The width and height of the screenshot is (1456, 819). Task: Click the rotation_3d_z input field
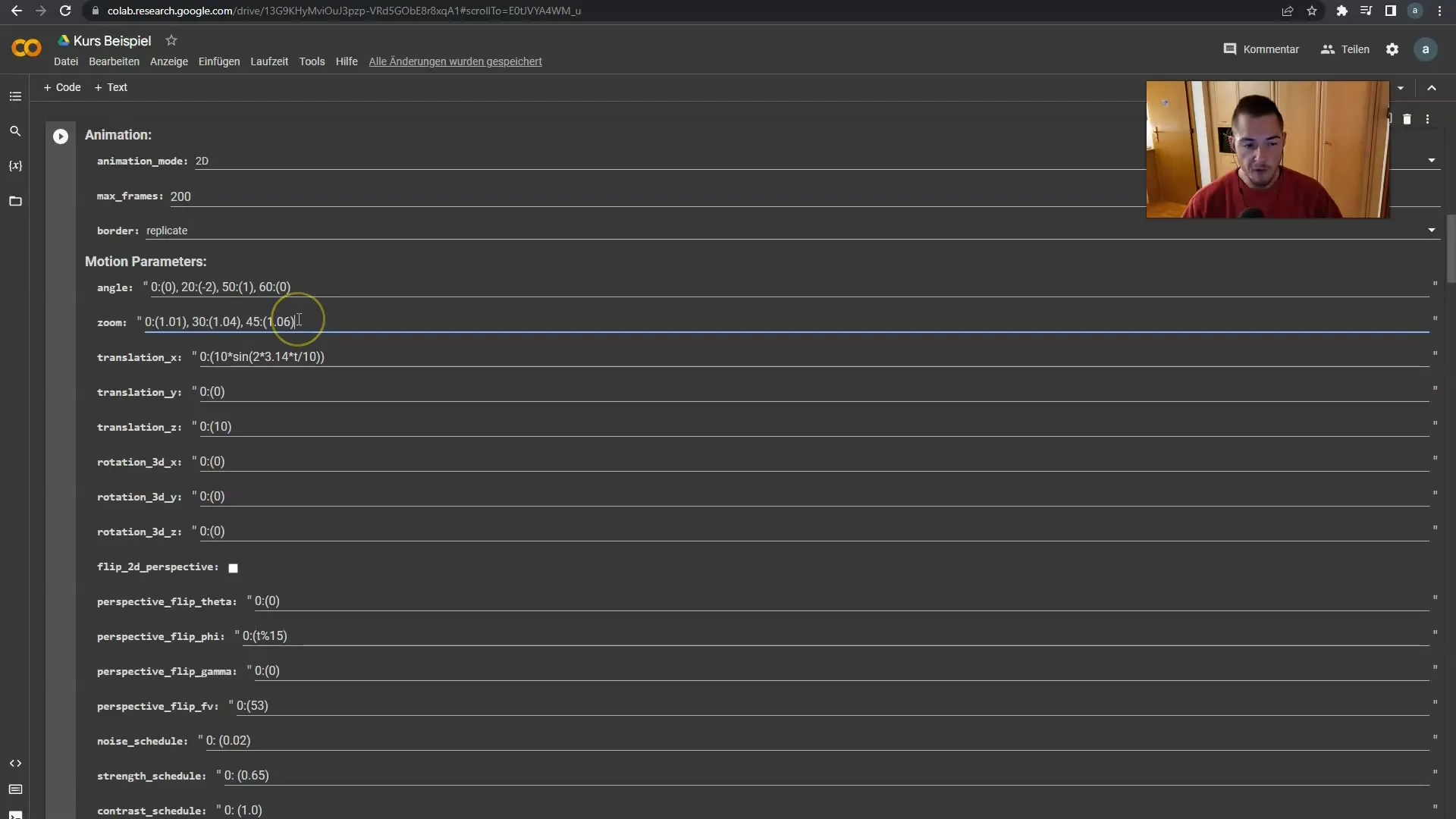point(814,531)
